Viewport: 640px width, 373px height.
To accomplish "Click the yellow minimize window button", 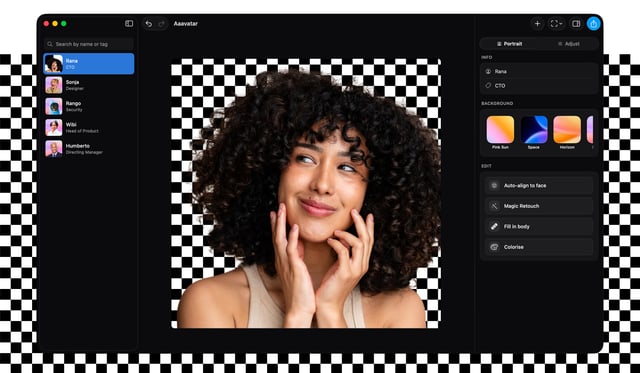I will pyautogui.click(x=55, y=24).
